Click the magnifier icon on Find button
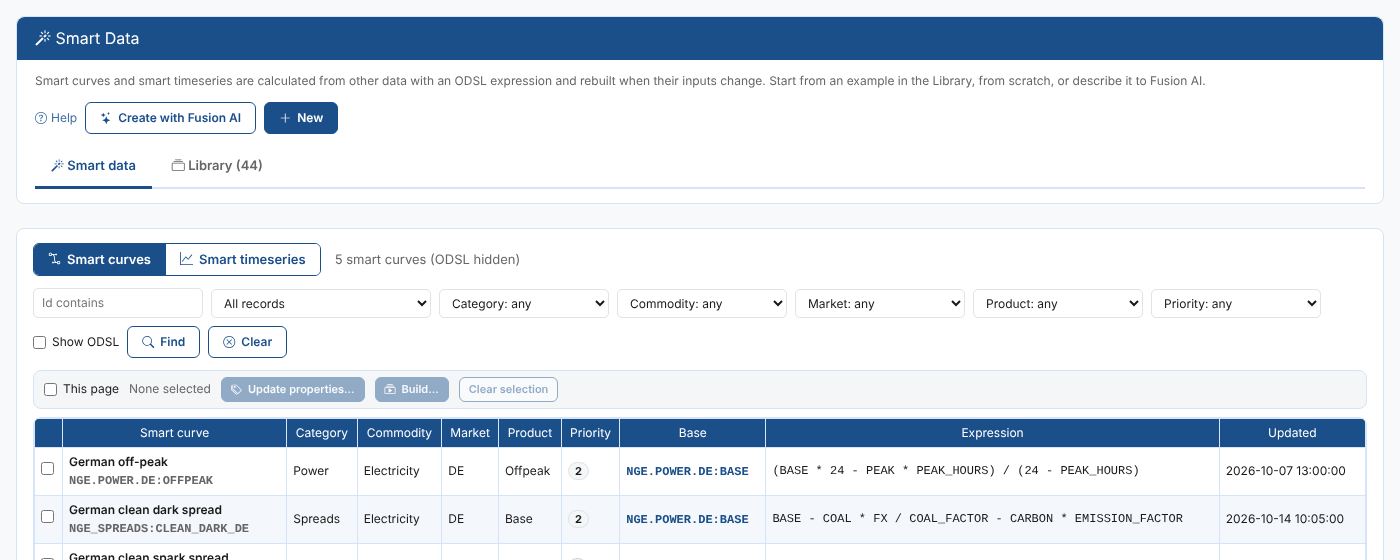This screenshot has width=1400, height=560. click(x=148, y=342)
